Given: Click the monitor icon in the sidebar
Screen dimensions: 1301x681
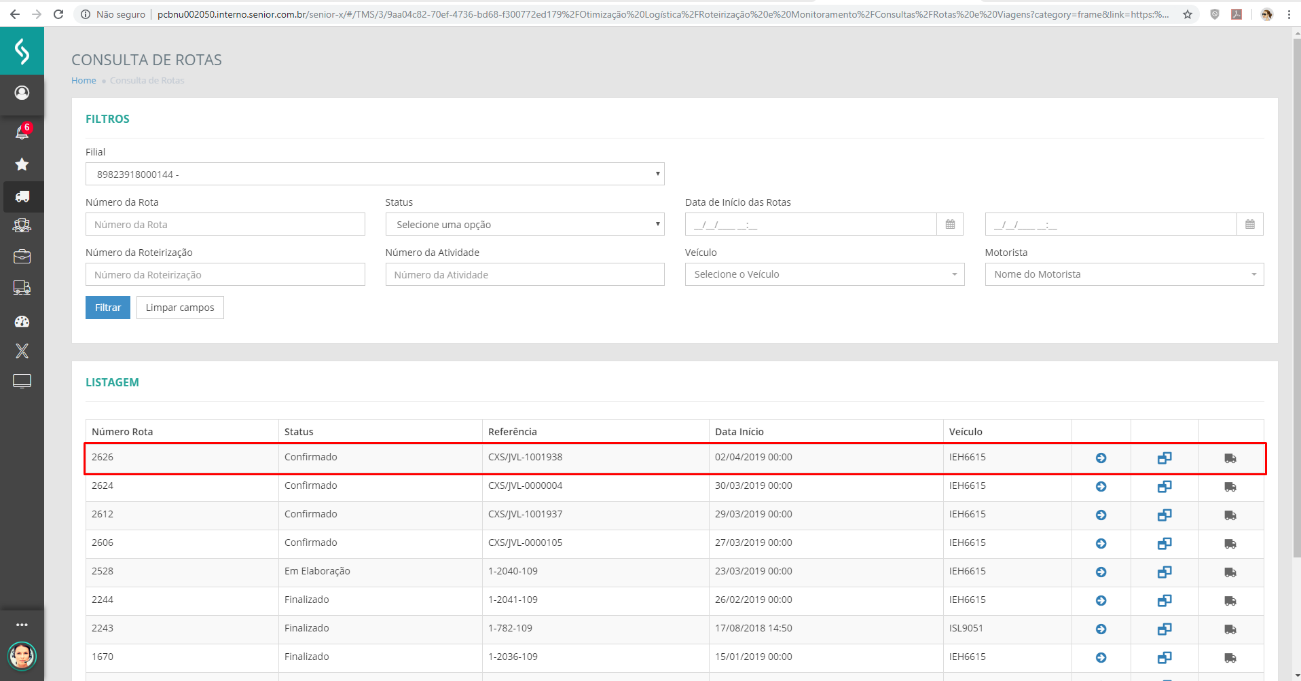Looking at the screenshot, I should (x=21, y=381).
